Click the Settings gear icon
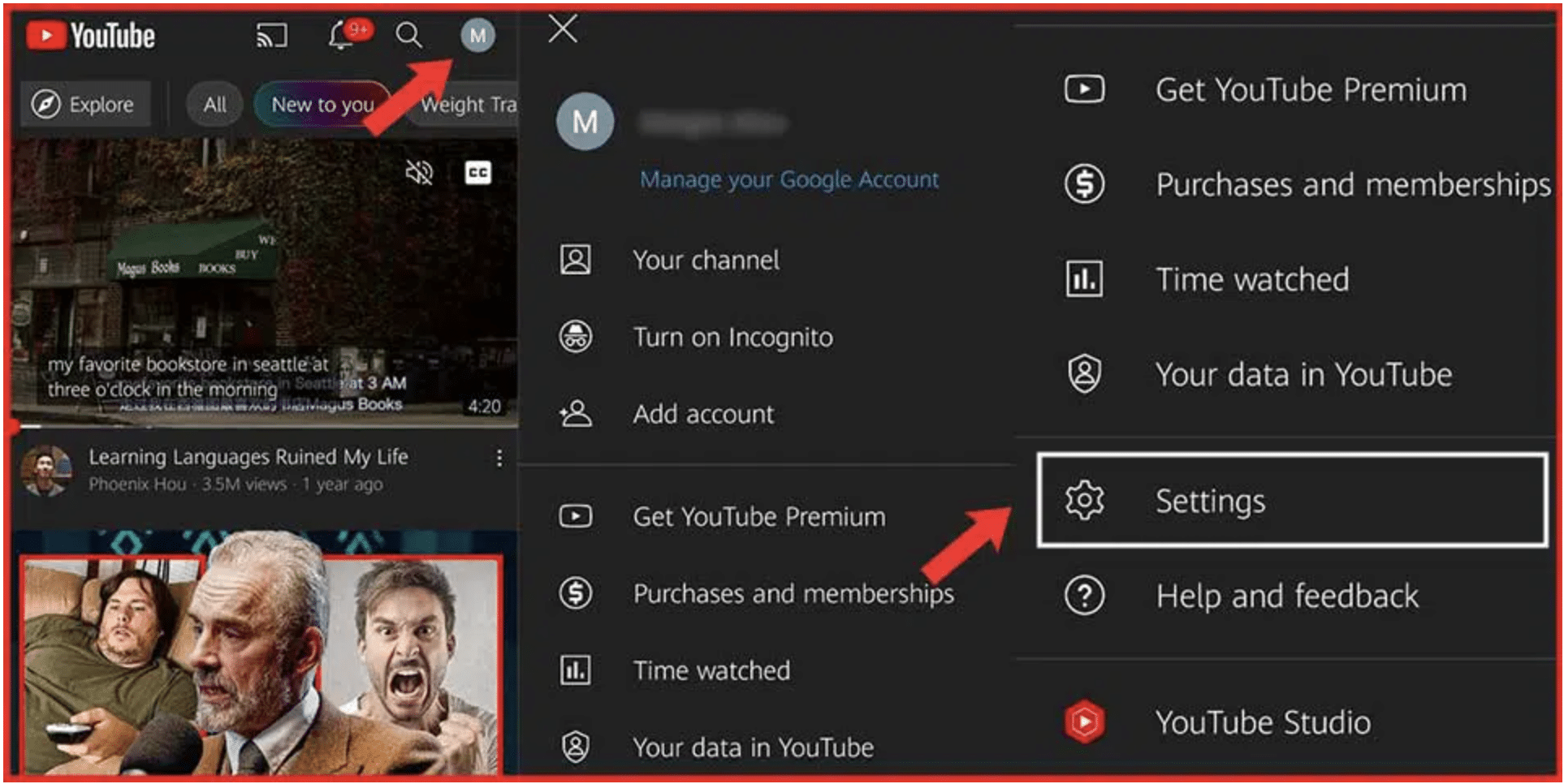The height and width of the screenshot is (784, 1564). (1084, 500)
